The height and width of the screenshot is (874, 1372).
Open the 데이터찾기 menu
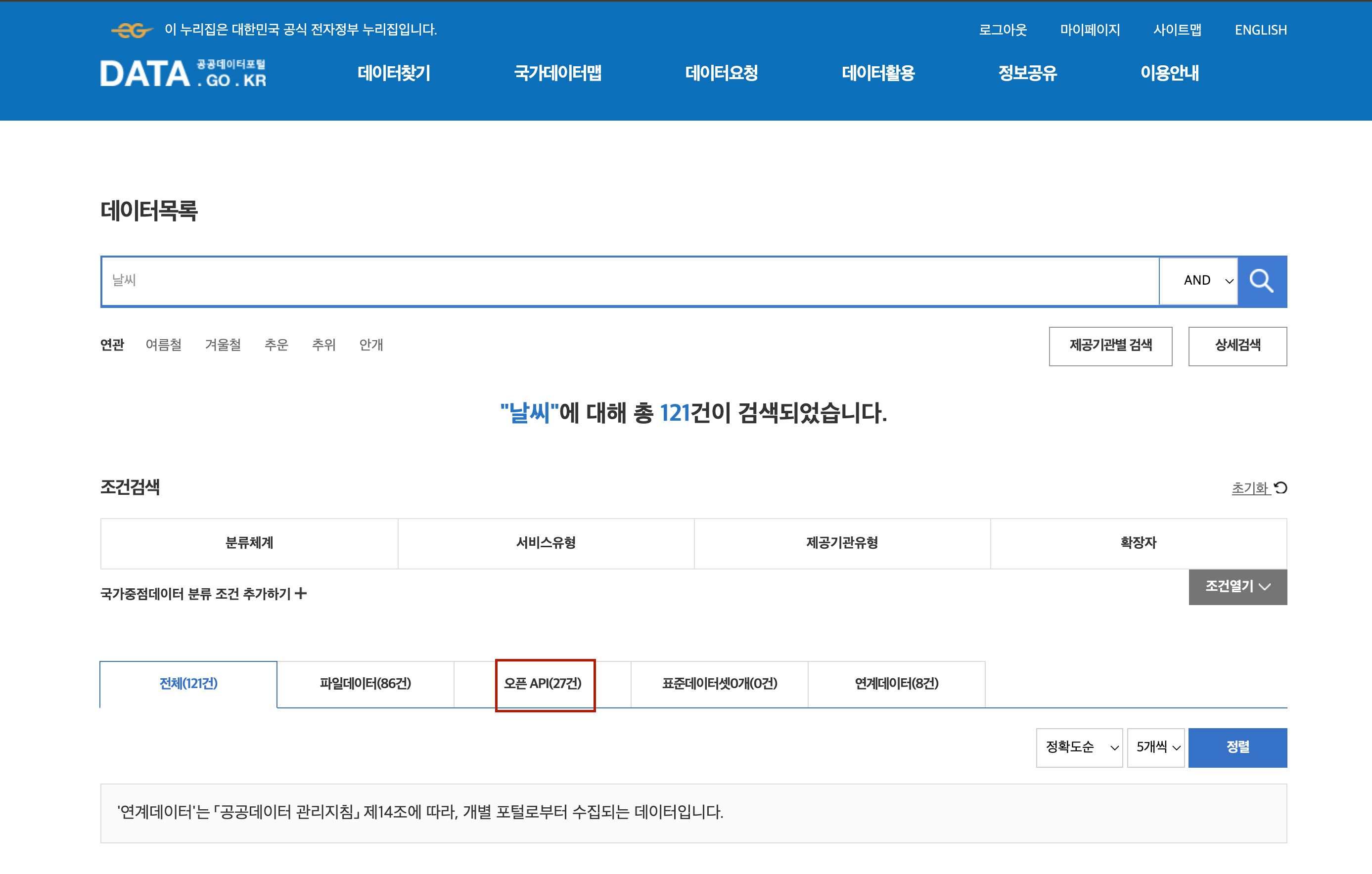coord(394,73)
